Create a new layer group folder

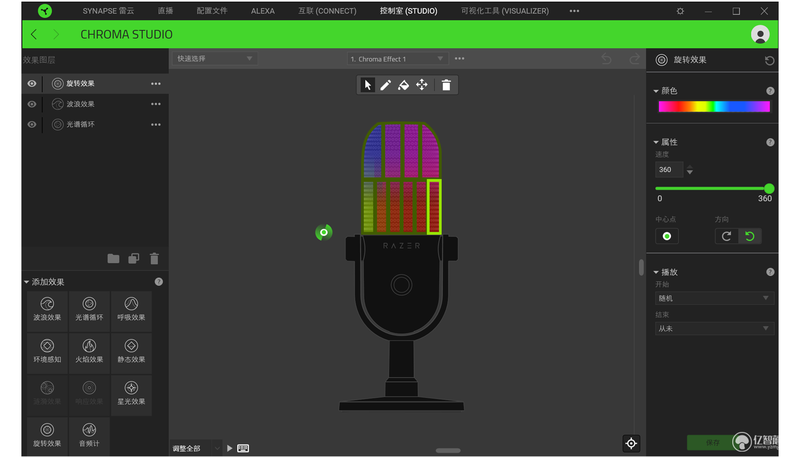(x=113, y=259)
